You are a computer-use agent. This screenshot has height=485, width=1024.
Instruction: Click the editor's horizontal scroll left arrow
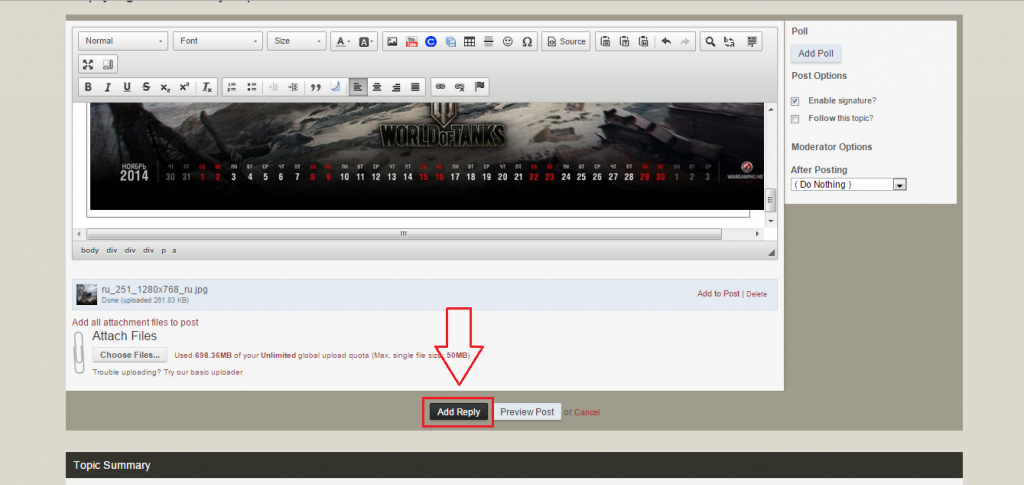click(x=79, y=234)
